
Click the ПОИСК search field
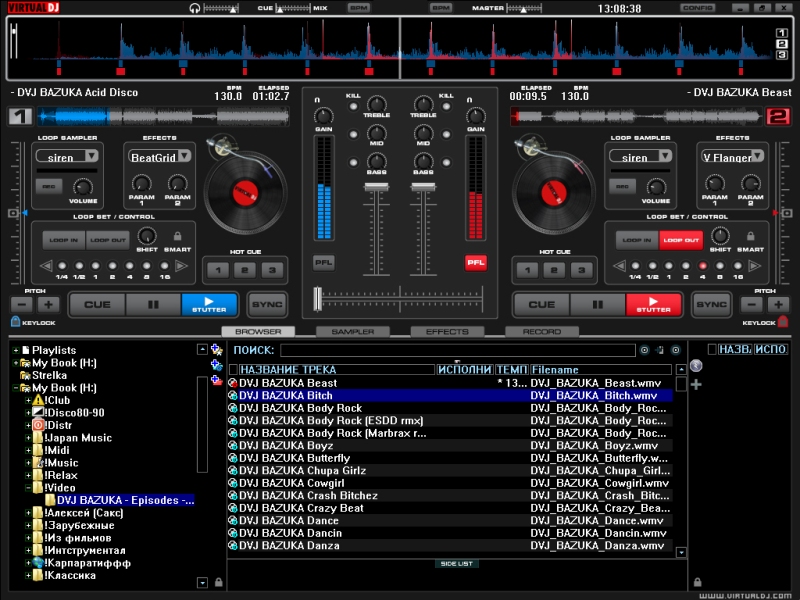coord(458,350)
